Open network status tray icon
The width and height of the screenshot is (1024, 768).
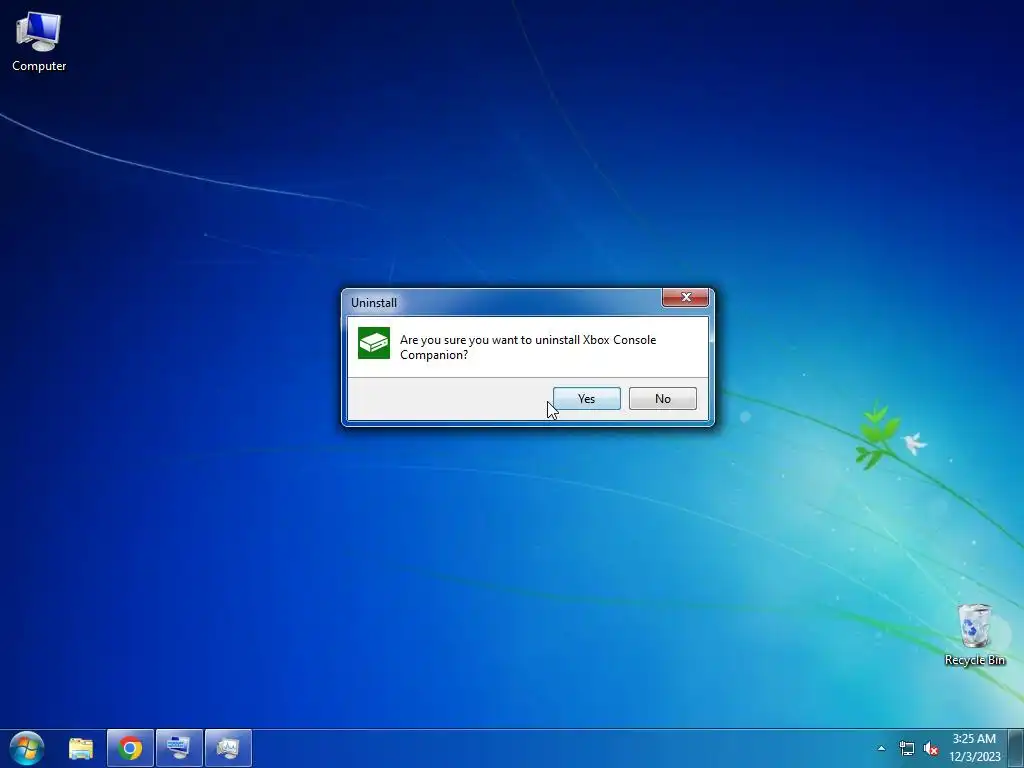[906, 748]
